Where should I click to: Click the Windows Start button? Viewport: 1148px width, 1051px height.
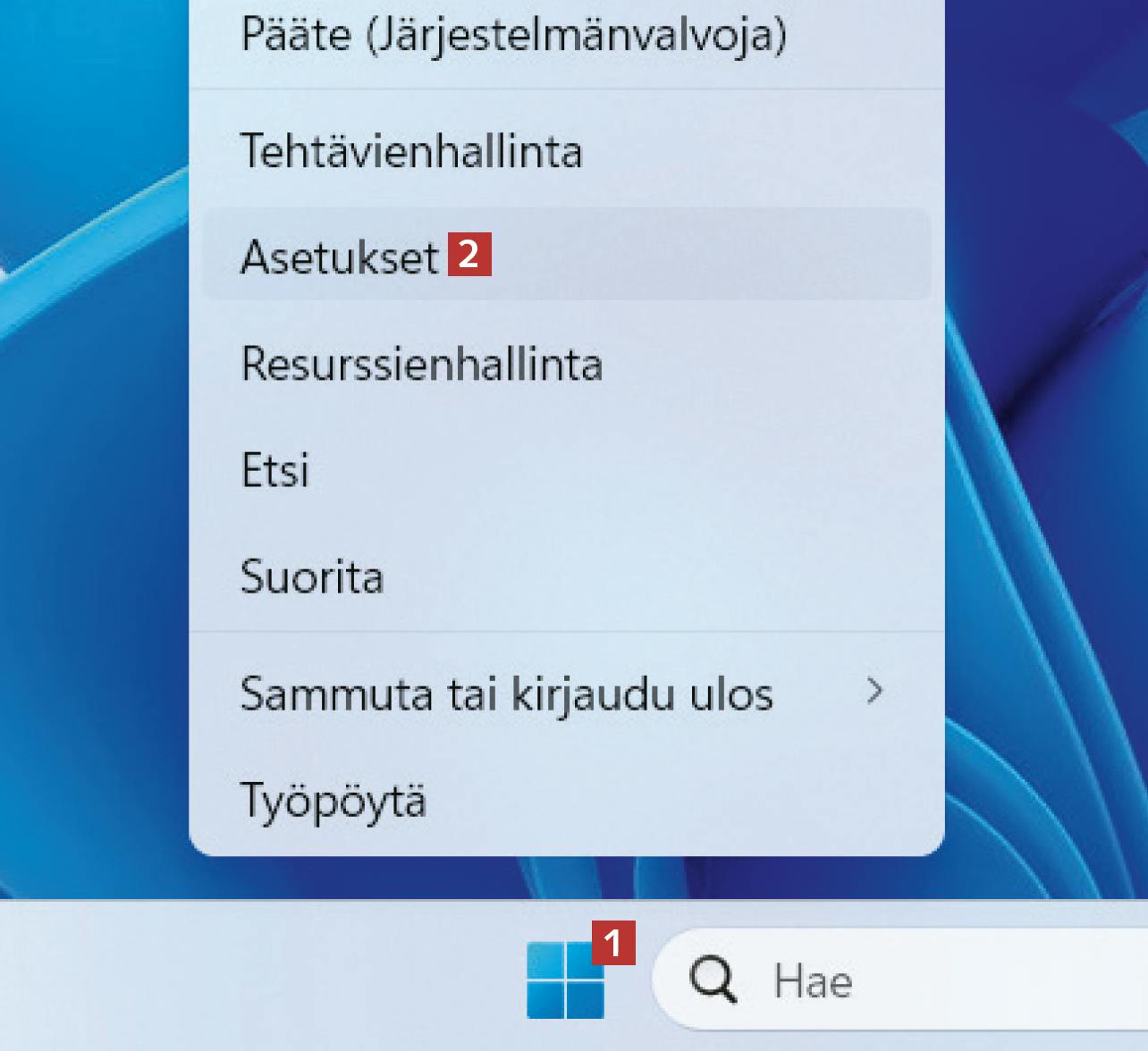[x=565, y=980]
